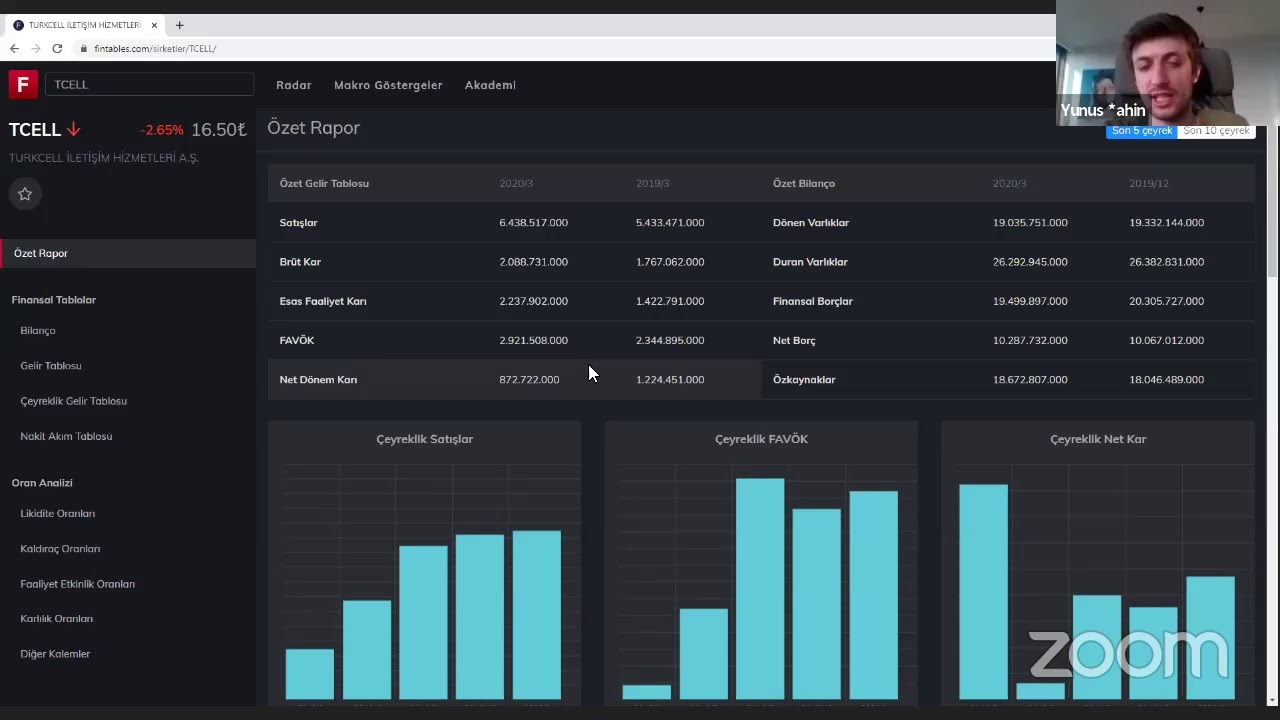This screenshot has height=720, width=1280.
Task: Click the 16.50₺ stock price
Action: point(218,130)
